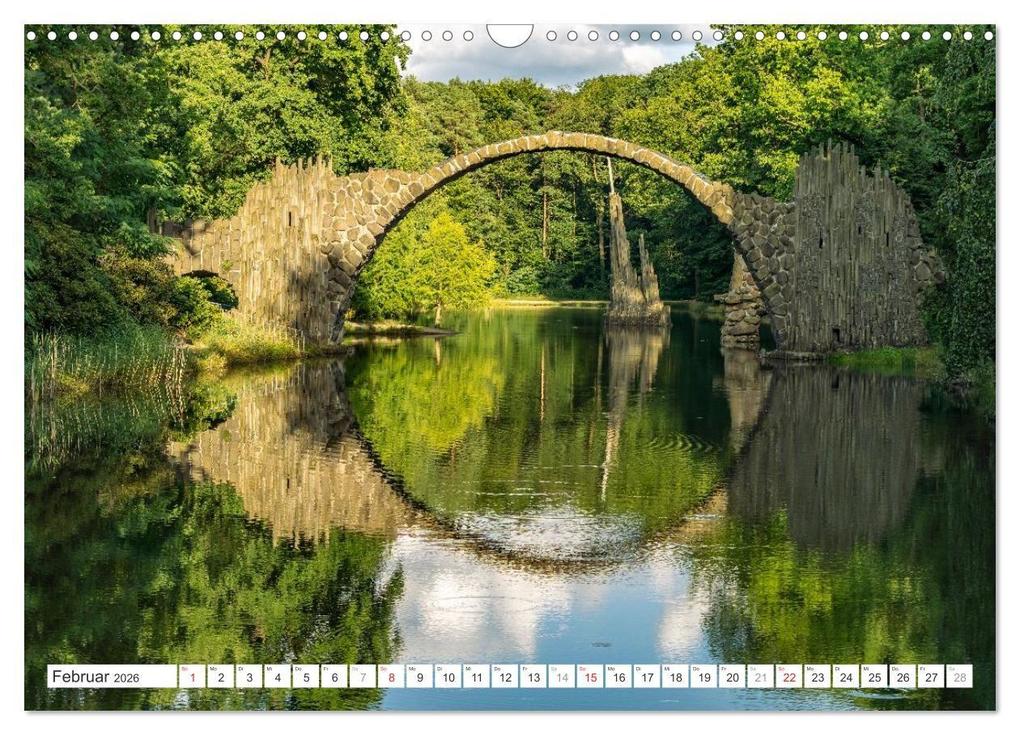Click the half-round hanger cutout at top
Viewport: 1020px width, 735px height.
pyautogui.click(x=510, y=35)
